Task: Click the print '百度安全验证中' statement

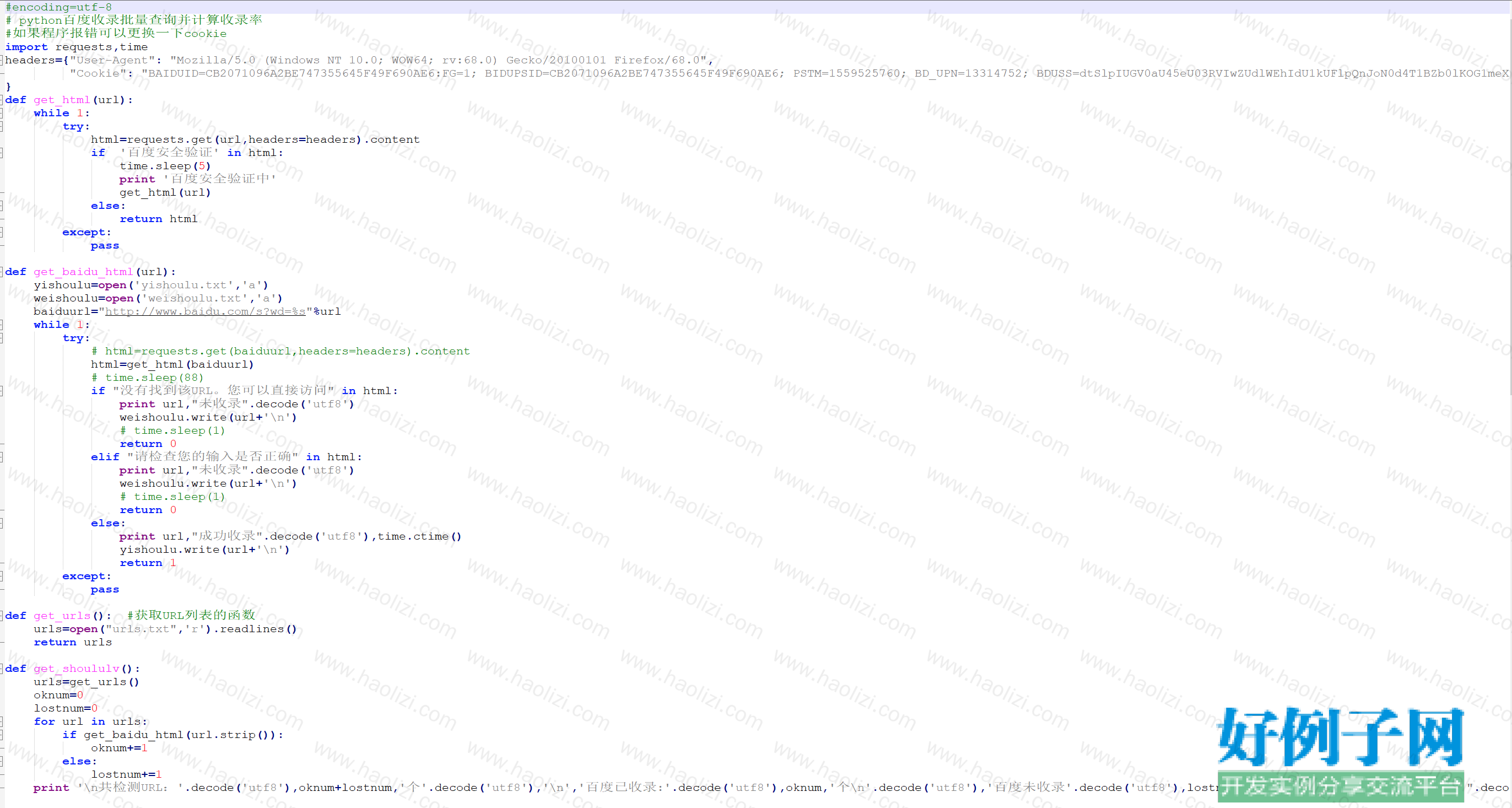Action: pyautogui.click(x=197, y=179)
